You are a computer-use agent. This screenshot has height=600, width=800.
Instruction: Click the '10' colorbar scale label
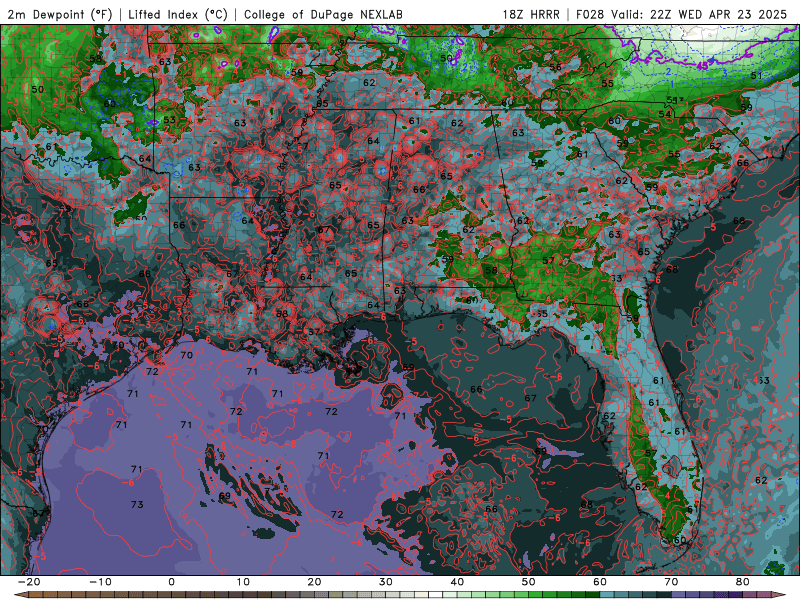point(243,582)
